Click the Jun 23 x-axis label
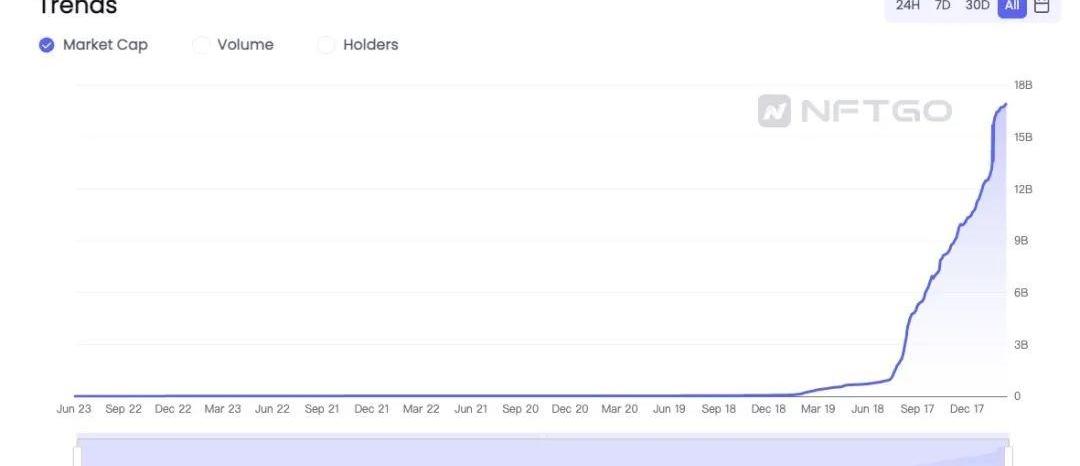Viewport: 1080px width, 466px height. click(x=74, y=410)
